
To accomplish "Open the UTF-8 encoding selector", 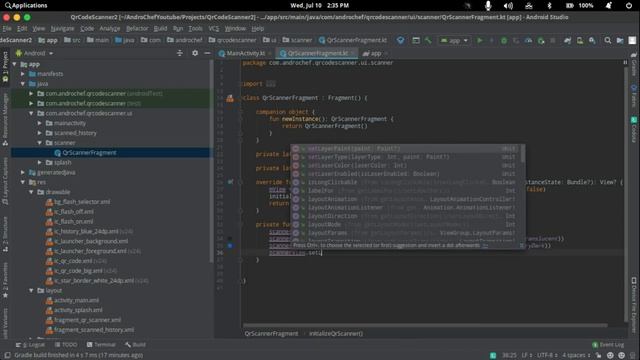I will click(x=547, y=355).
